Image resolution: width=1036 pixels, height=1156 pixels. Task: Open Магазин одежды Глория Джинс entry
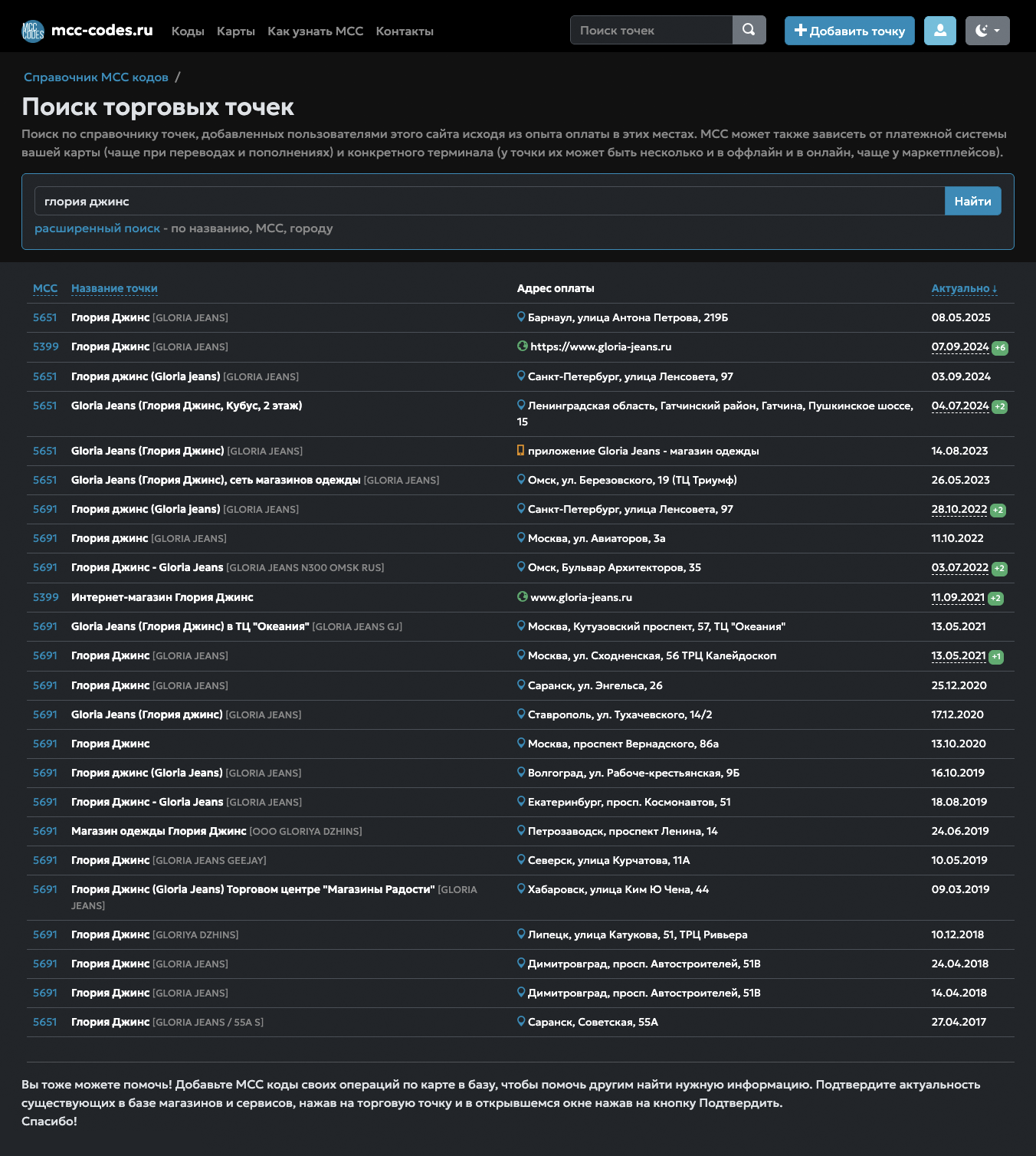217,831
